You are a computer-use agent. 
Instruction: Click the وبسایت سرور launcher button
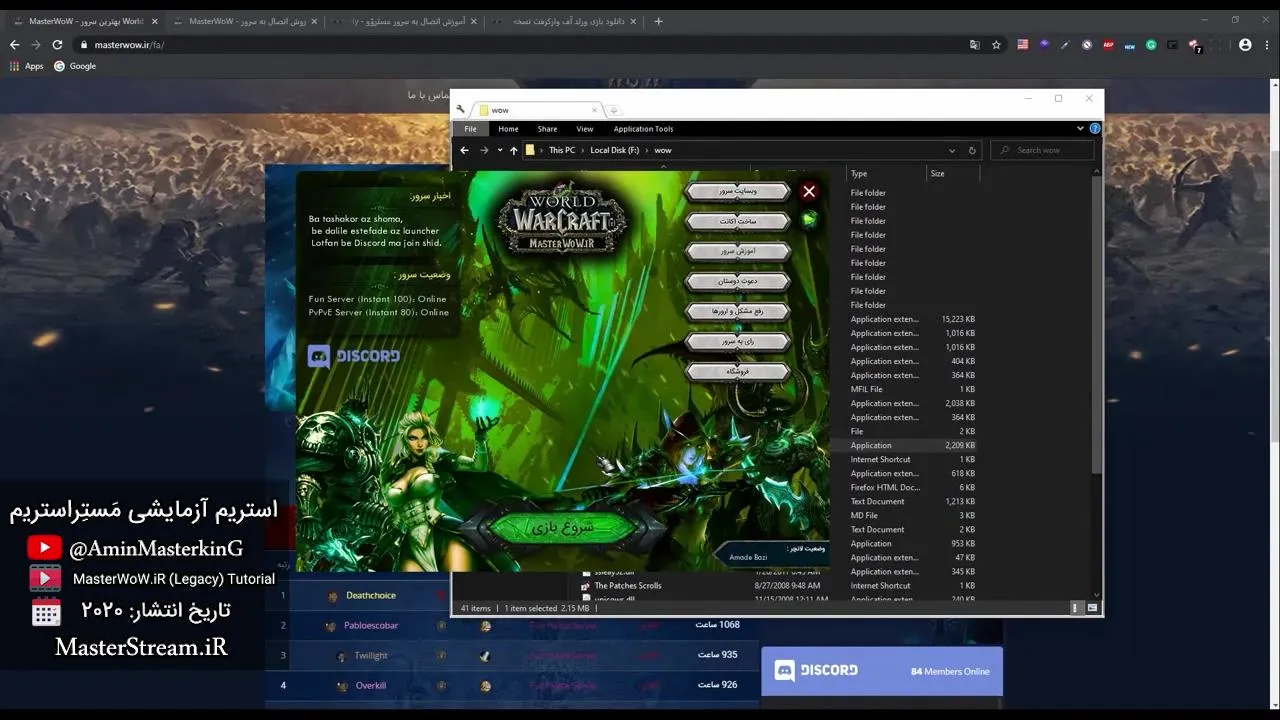(738, 191)
